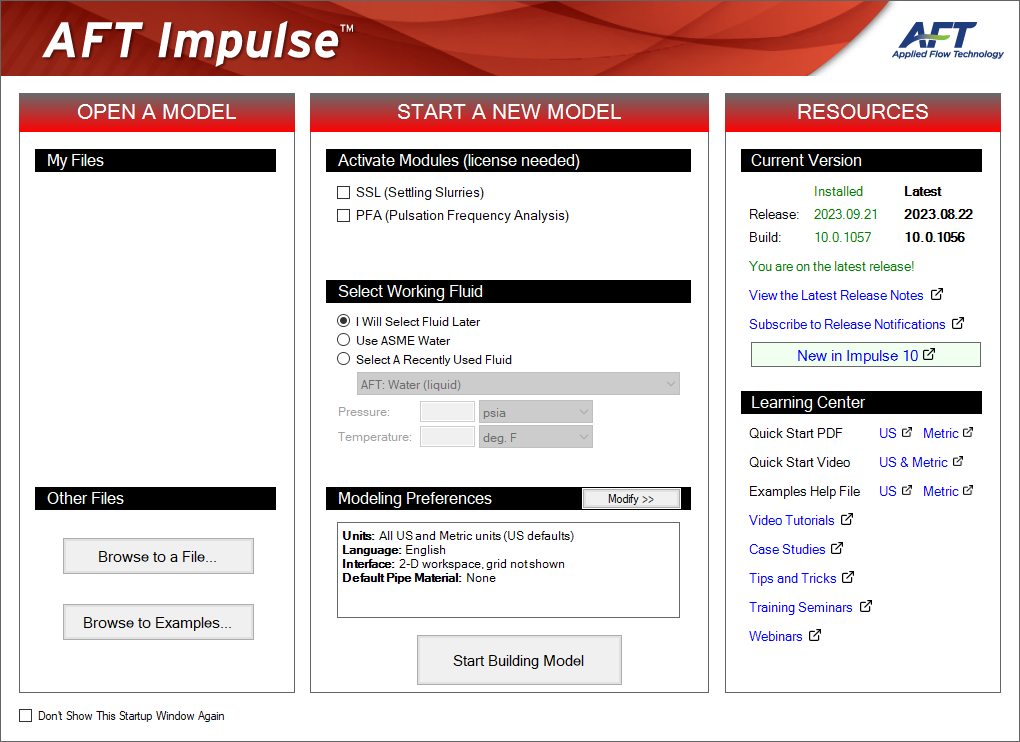Open the psia pressure units dropdown
This screenshot has width=1020, height=742.
(x=535, y=412)
